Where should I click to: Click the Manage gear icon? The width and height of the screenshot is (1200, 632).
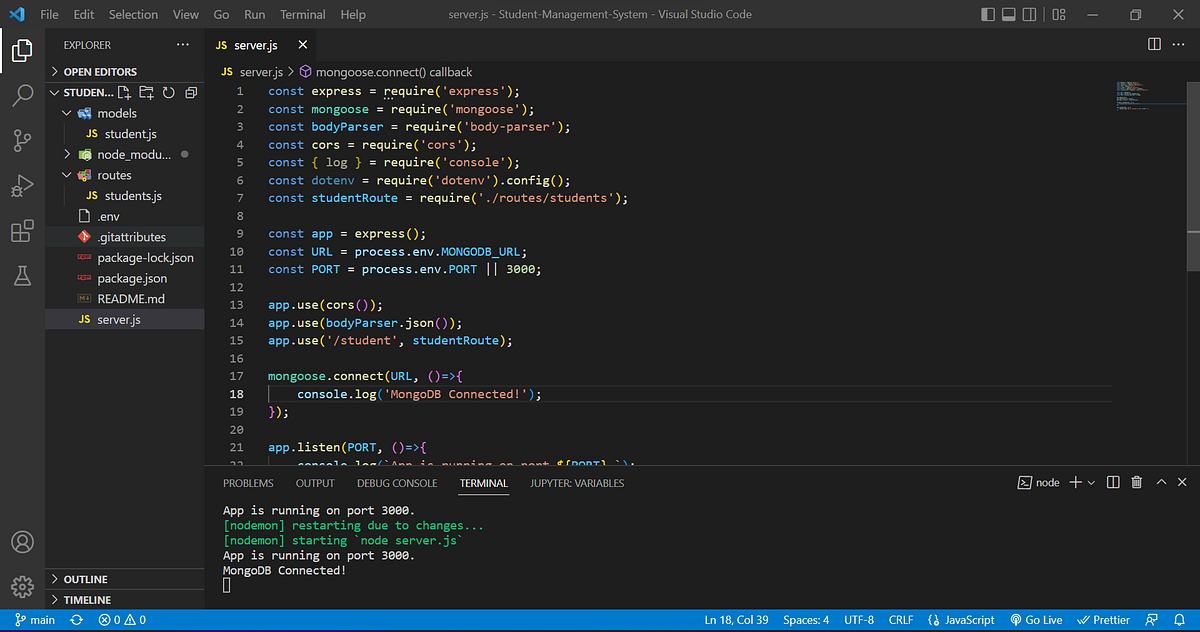(22, 586)
